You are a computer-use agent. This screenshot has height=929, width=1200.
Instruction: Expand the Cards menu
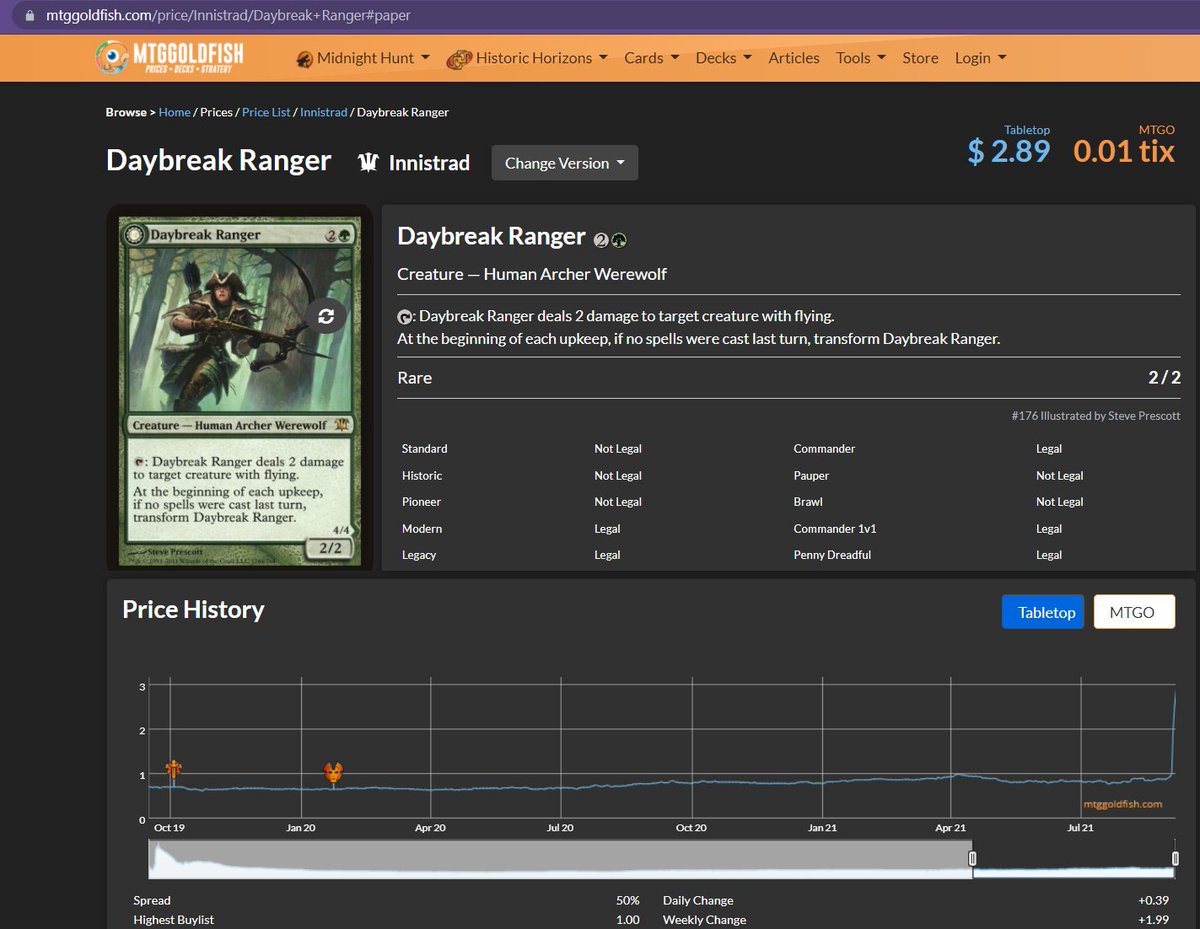pos(651,58)
